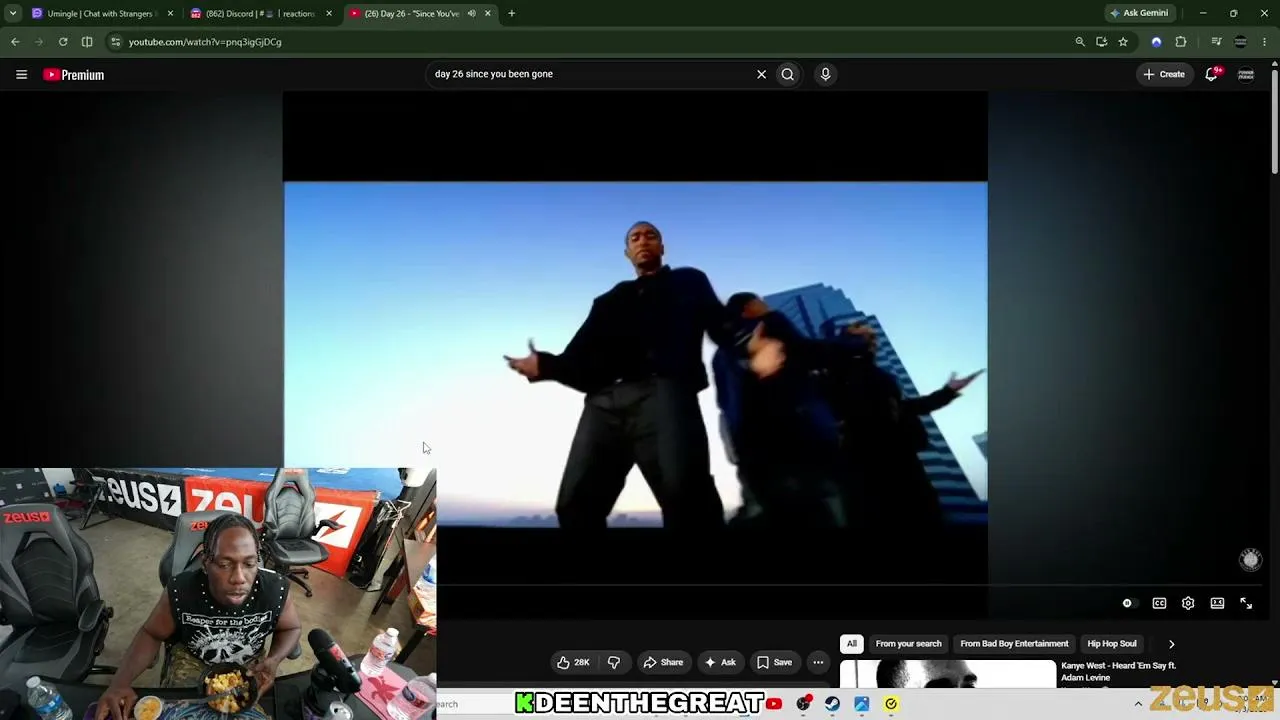Open zoom magnifier in address bar
The image size is (1280, 720).
coord(1080,42)
